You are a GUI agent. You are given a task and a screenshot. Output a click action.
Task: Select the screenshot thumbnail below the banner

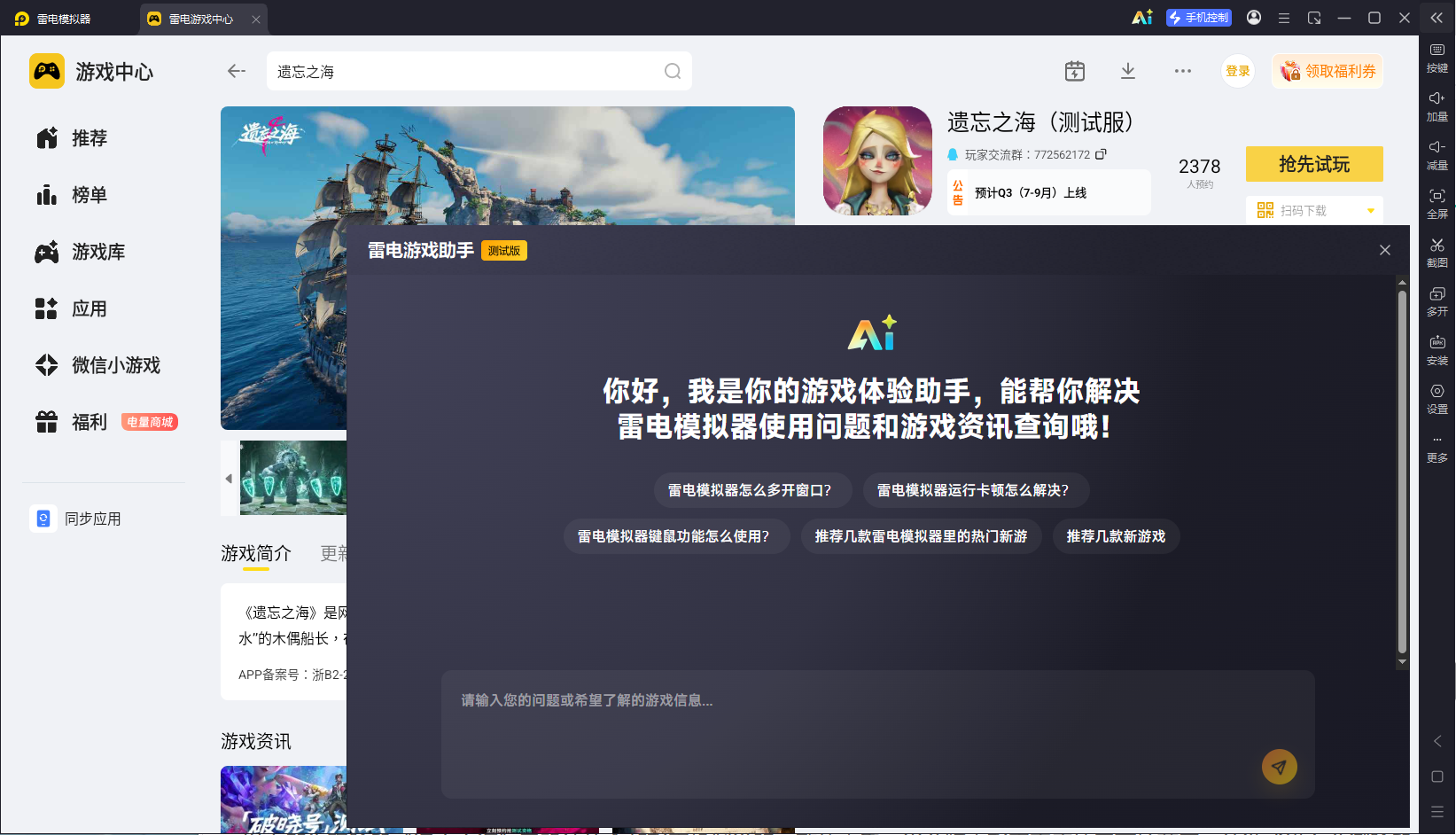[293, 478]
